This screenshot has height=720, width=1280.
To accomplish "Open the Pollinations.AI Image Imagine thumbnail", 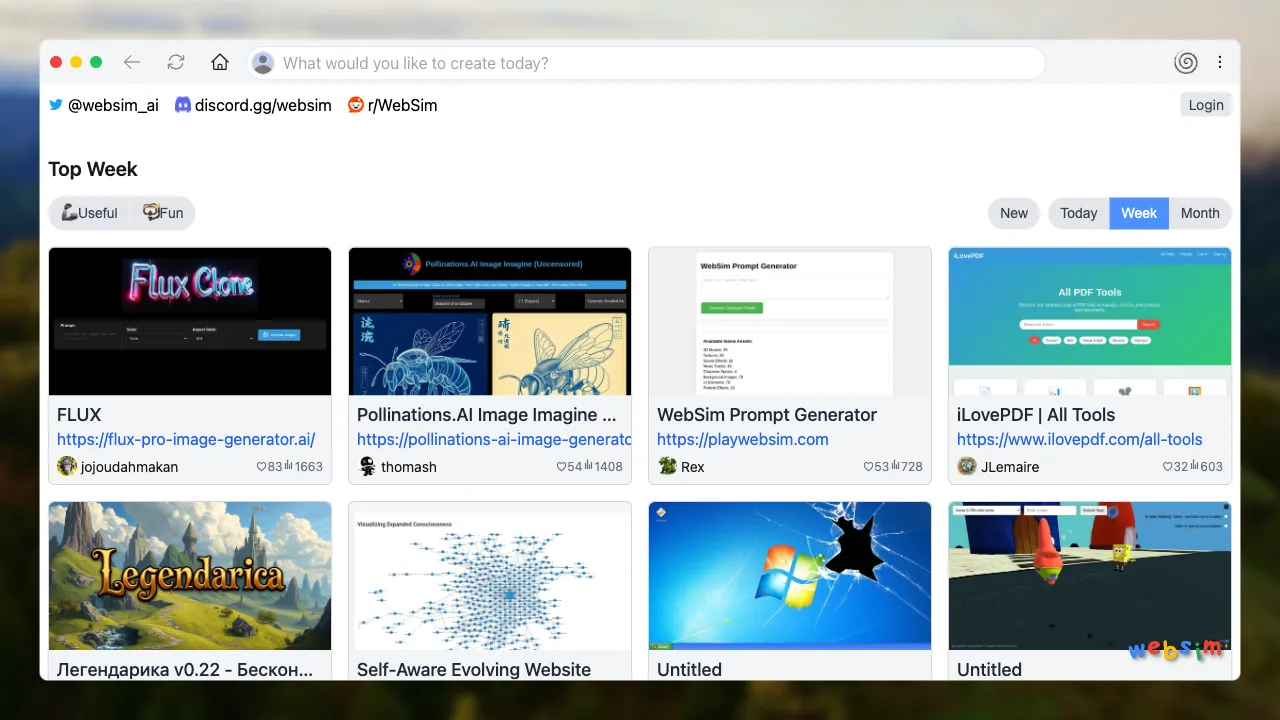I will (490, 321).
